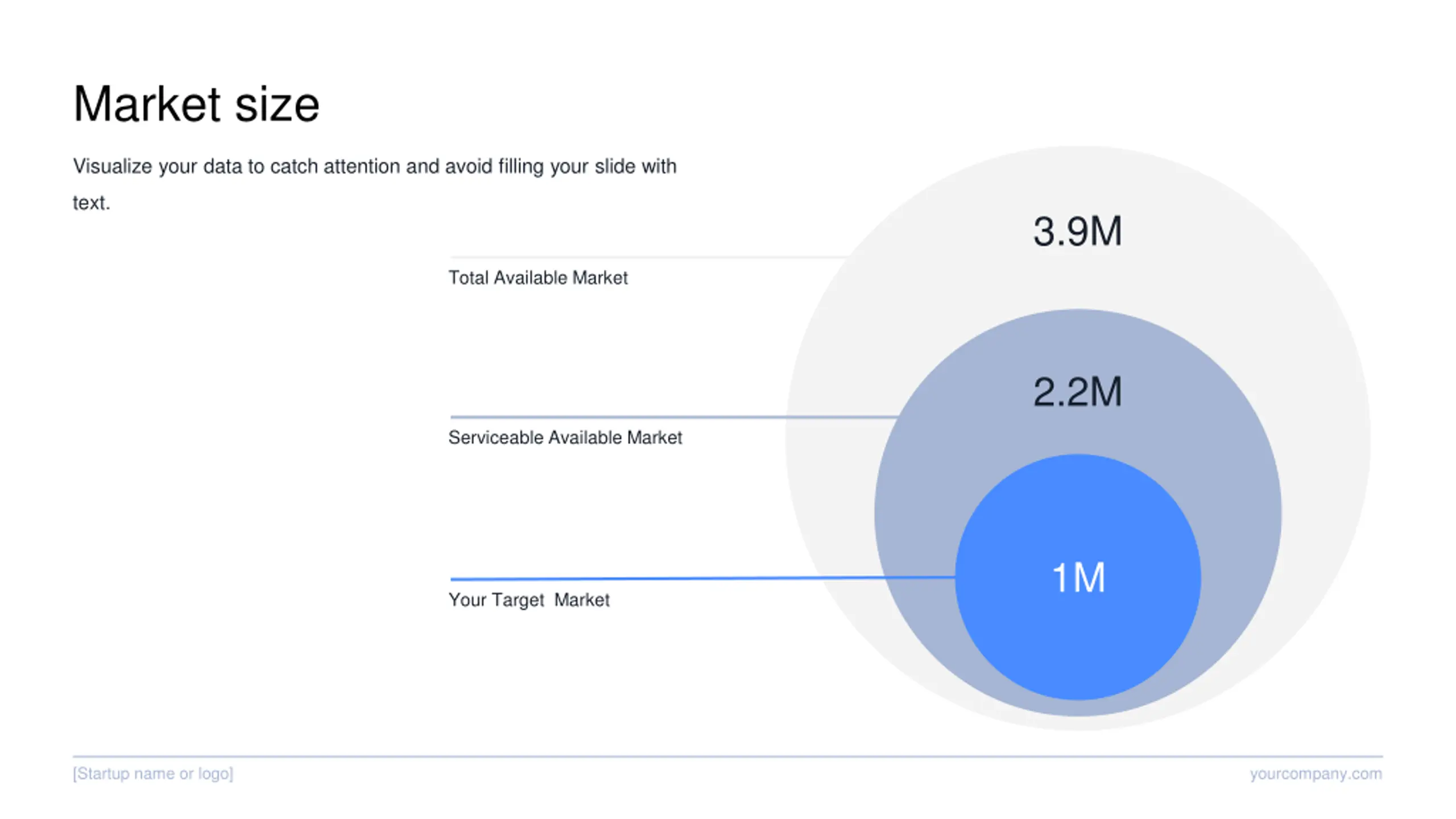The width and height of the screenshot is (1456, 819).
Task: Select the "Serviceable Available Market" label
Action: tap(565, 437)
